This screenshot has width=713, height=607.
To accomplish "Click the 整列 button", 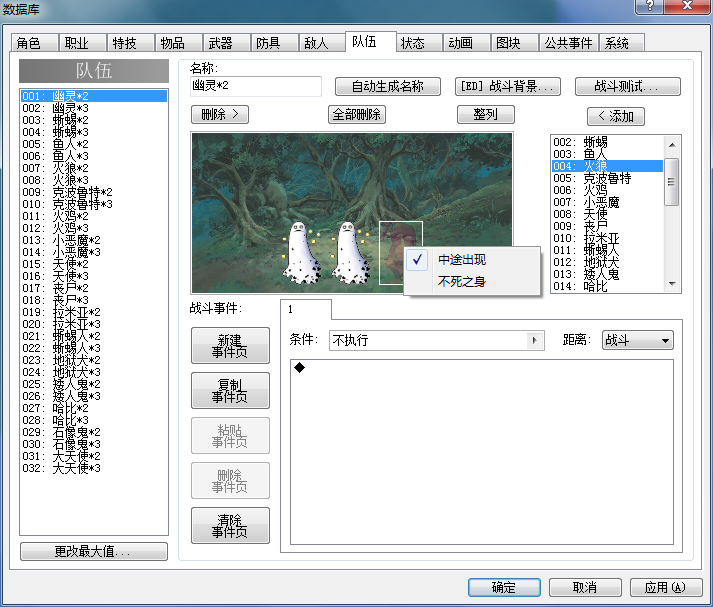I will click(486, 115).
